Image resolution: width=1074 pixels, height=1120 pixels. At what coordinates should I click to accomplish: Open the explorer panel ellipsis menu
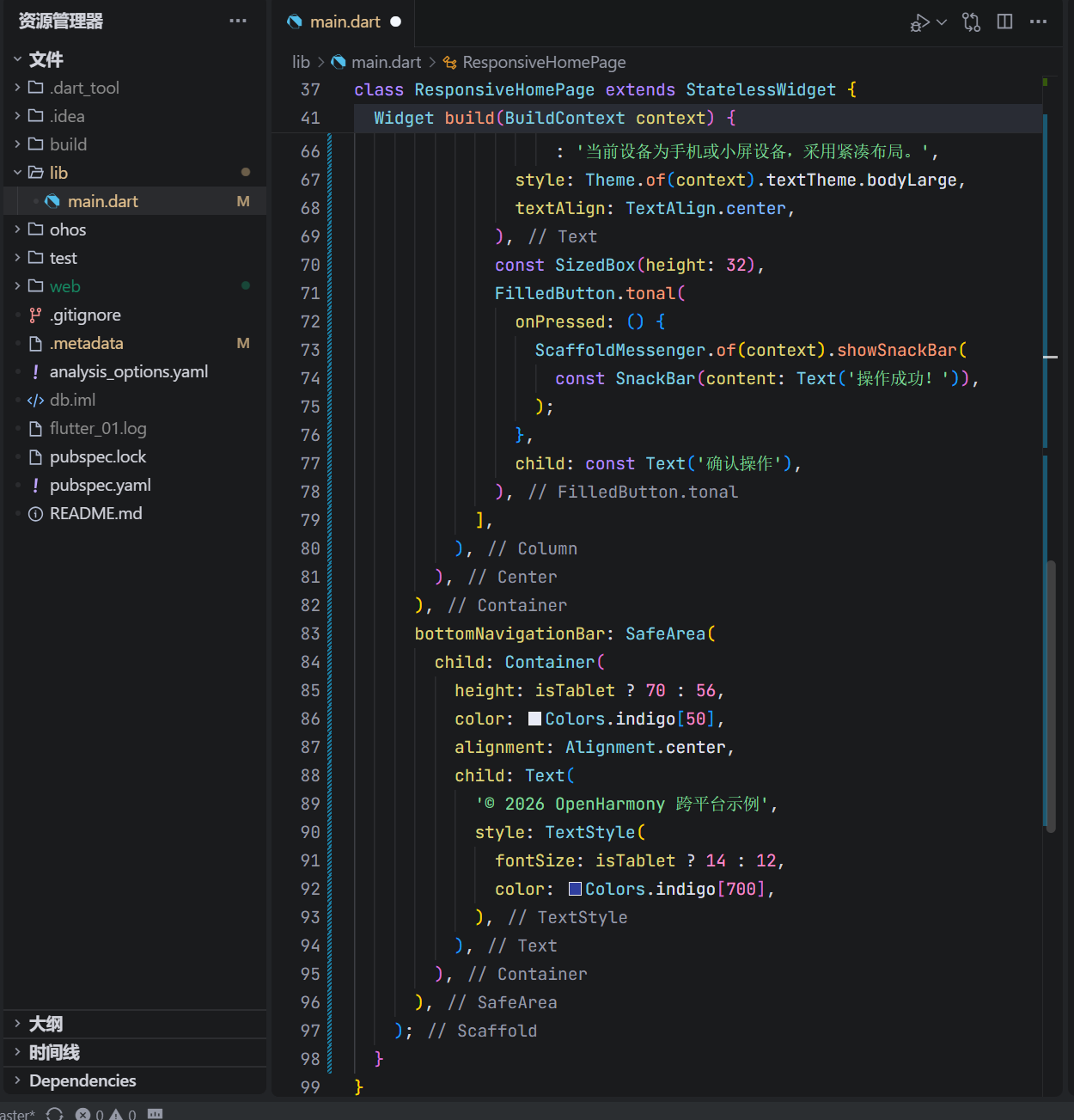coord(238,21)
